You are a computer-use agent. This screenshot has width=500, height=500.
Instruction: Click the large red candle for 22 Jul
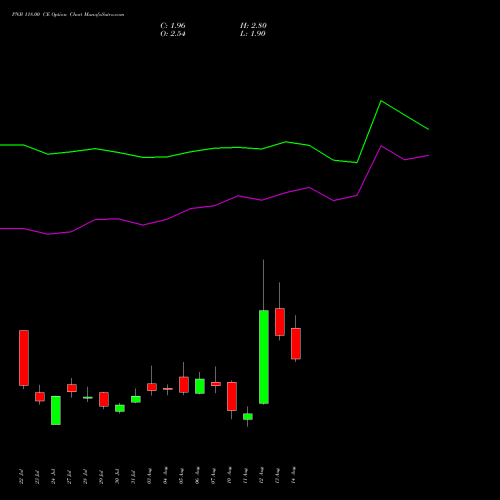(x=24, y=358)
